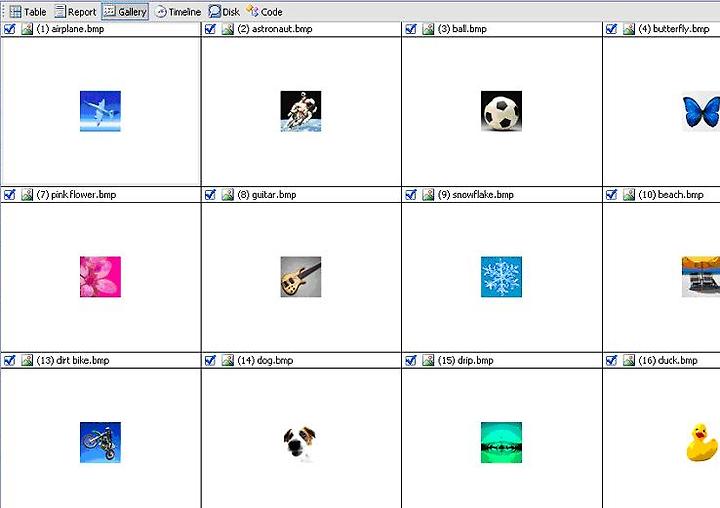720x508 pixels.
Task: Select the dog thumbnail image
Action: click(301, 442)
